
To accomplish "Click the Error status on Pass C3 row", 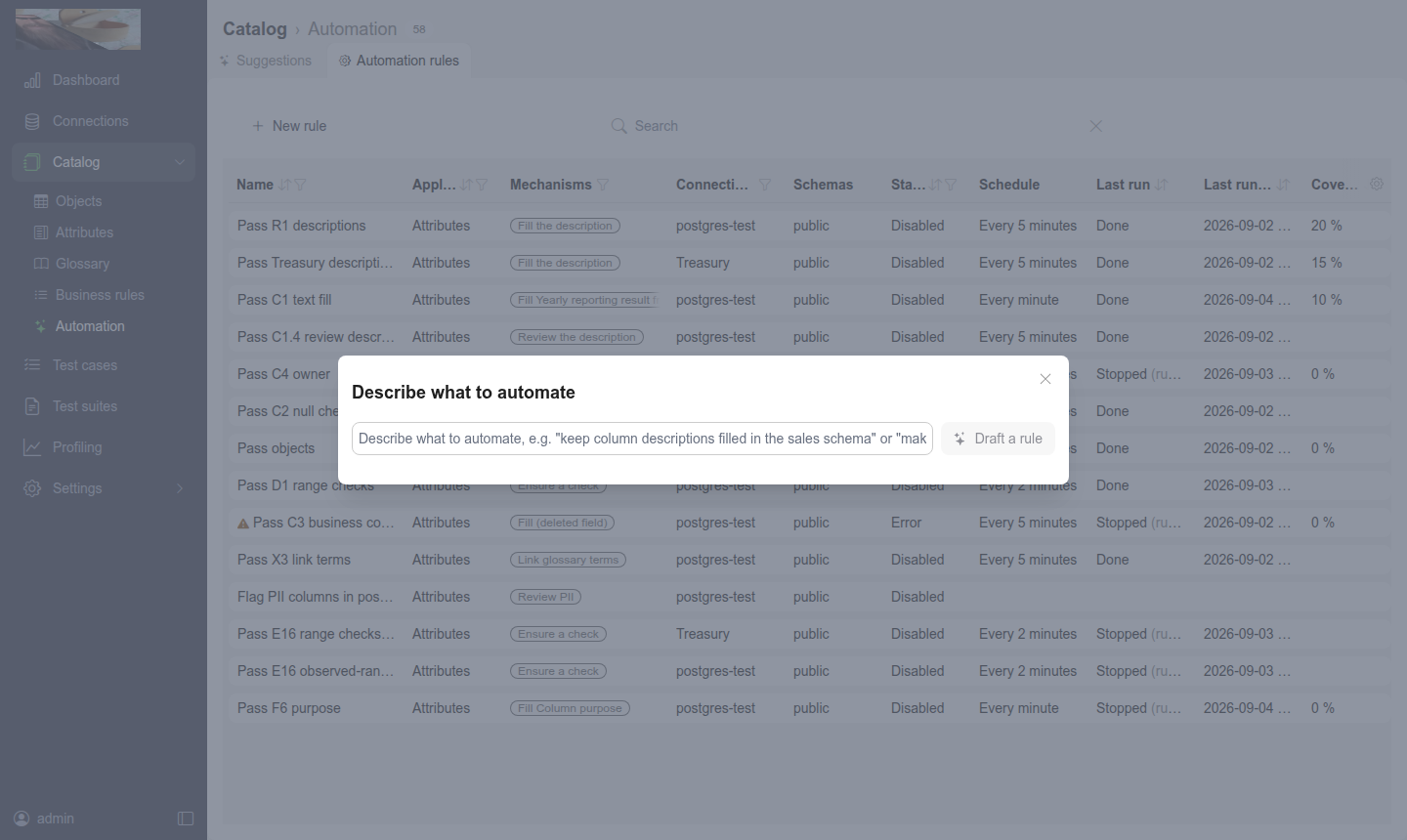I will [x=906, y=523].
